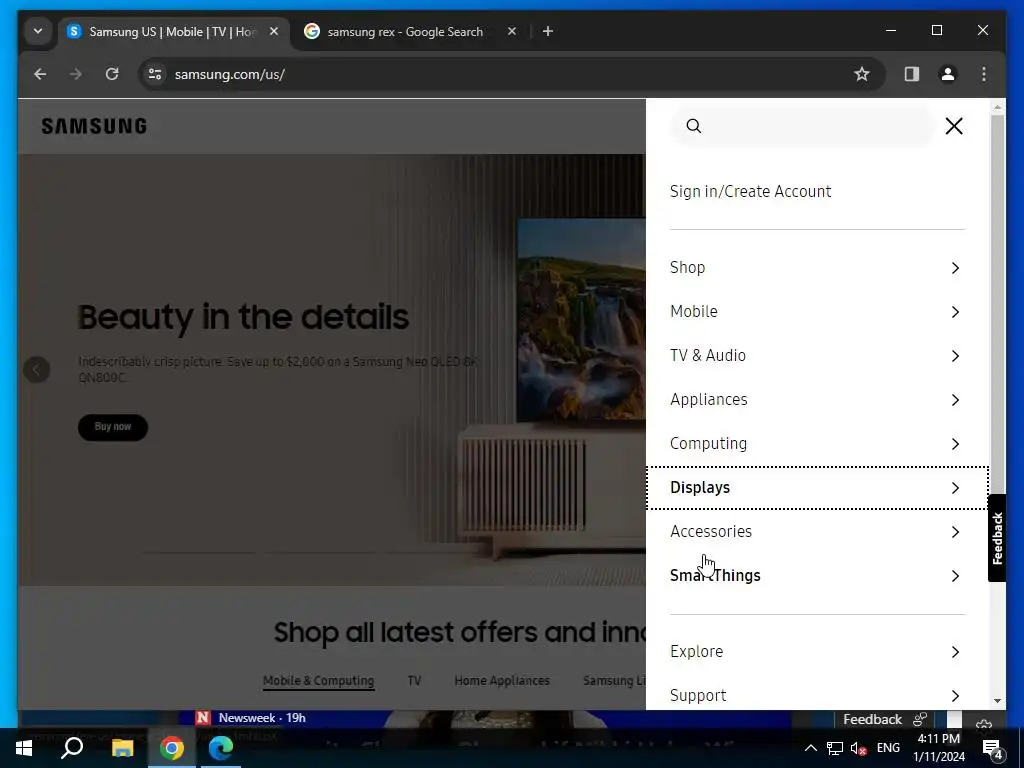This screenshot has height=768, width=1024.
Task: Close the Google Search browser tab
Action: (512, 31)
